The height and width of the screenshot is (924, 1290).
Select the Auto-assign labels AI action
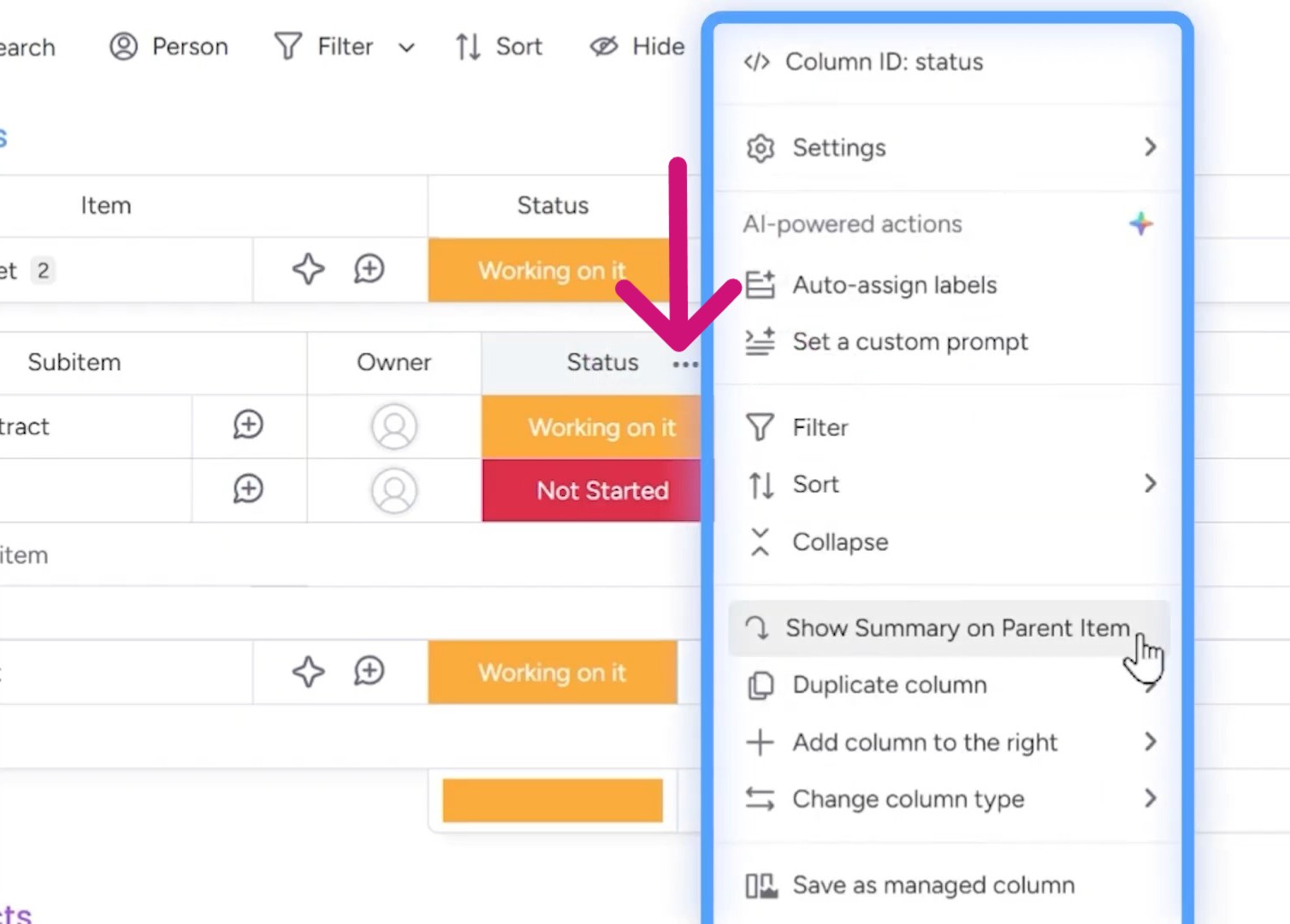click(x=895, y=285)
